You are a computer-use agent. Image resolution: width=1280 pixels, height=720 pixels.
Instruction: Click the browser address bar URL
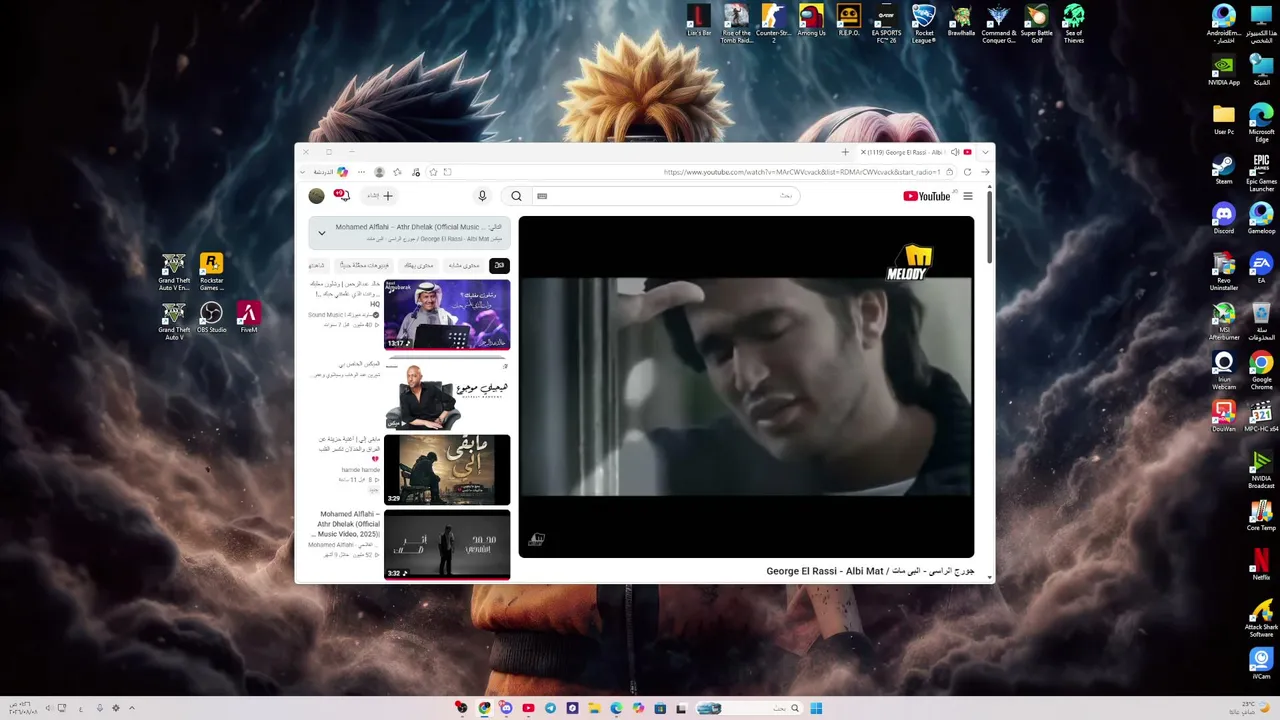[x=802, y=172]
